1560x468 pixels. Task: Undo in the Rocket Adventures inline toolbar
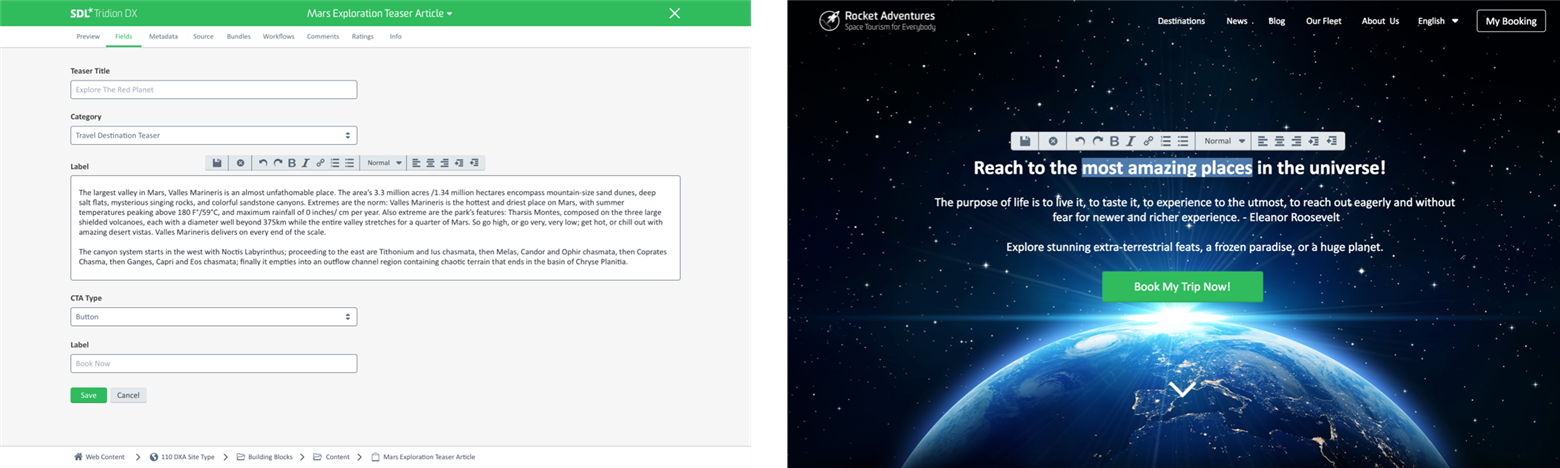tap(1080, 141)
